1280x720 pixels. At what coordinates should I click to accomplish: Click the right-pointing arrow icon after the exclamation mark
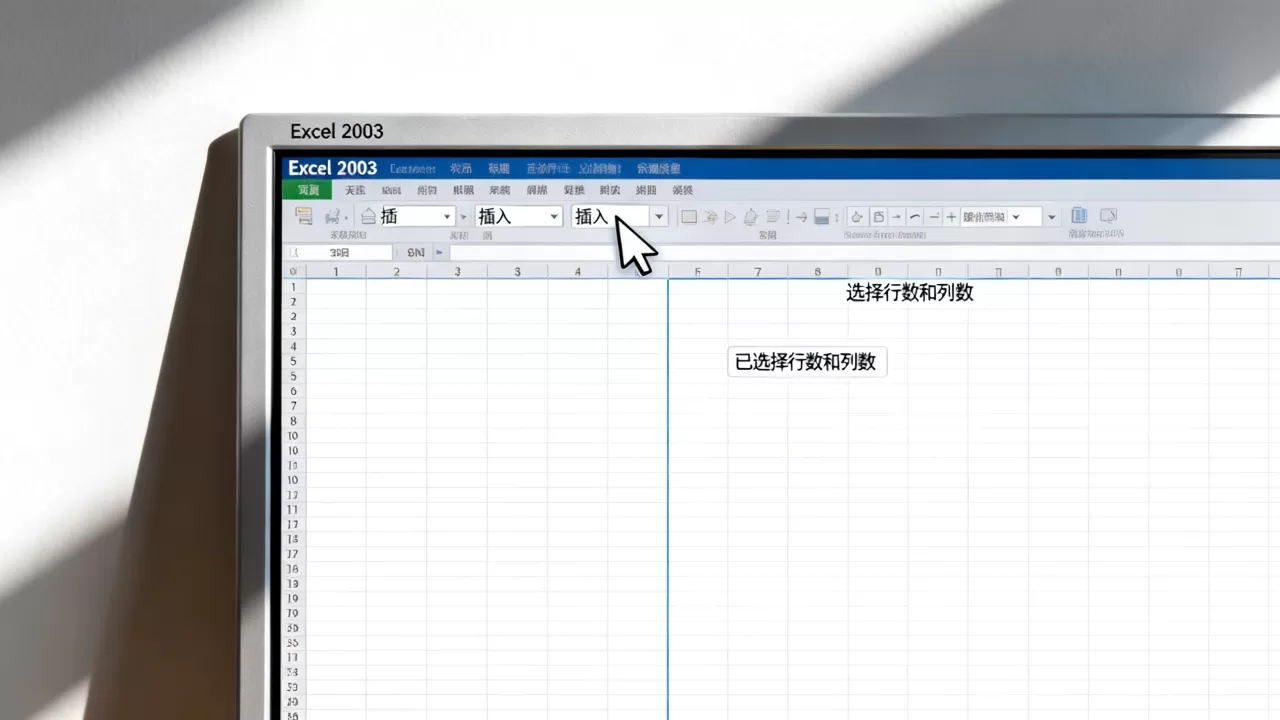[x=801, y=216]
